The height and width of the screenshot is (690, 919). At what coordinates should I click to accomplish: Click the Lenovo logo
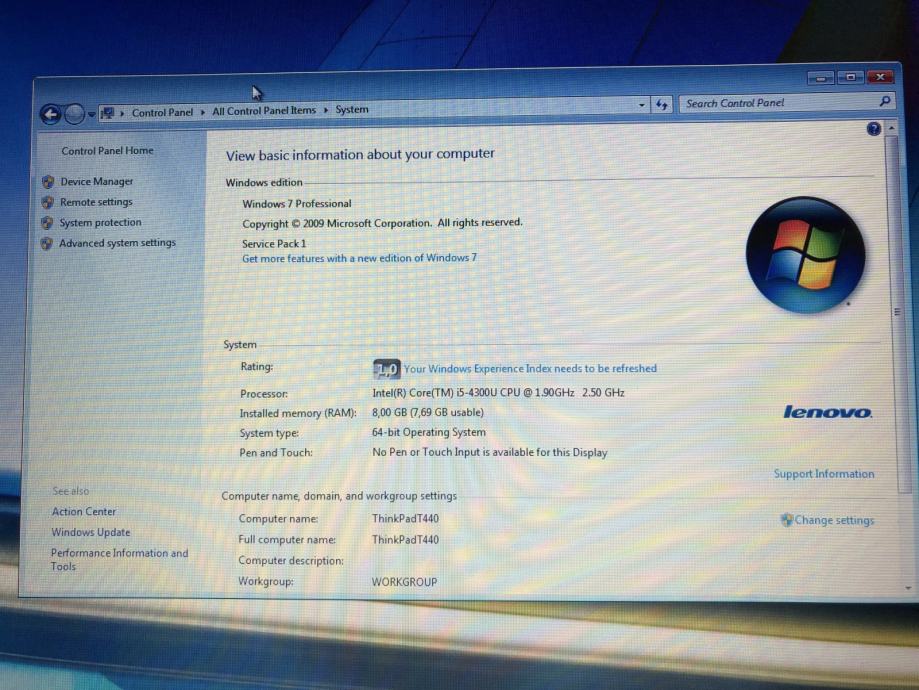[828, 412]
